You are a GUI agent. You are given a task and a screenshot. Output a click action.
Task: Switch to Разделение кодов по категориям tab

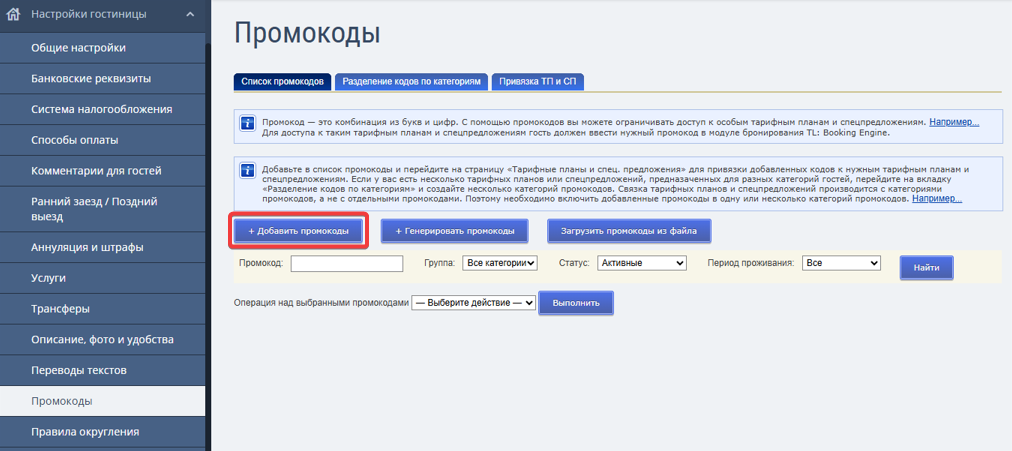pos(412,83)
